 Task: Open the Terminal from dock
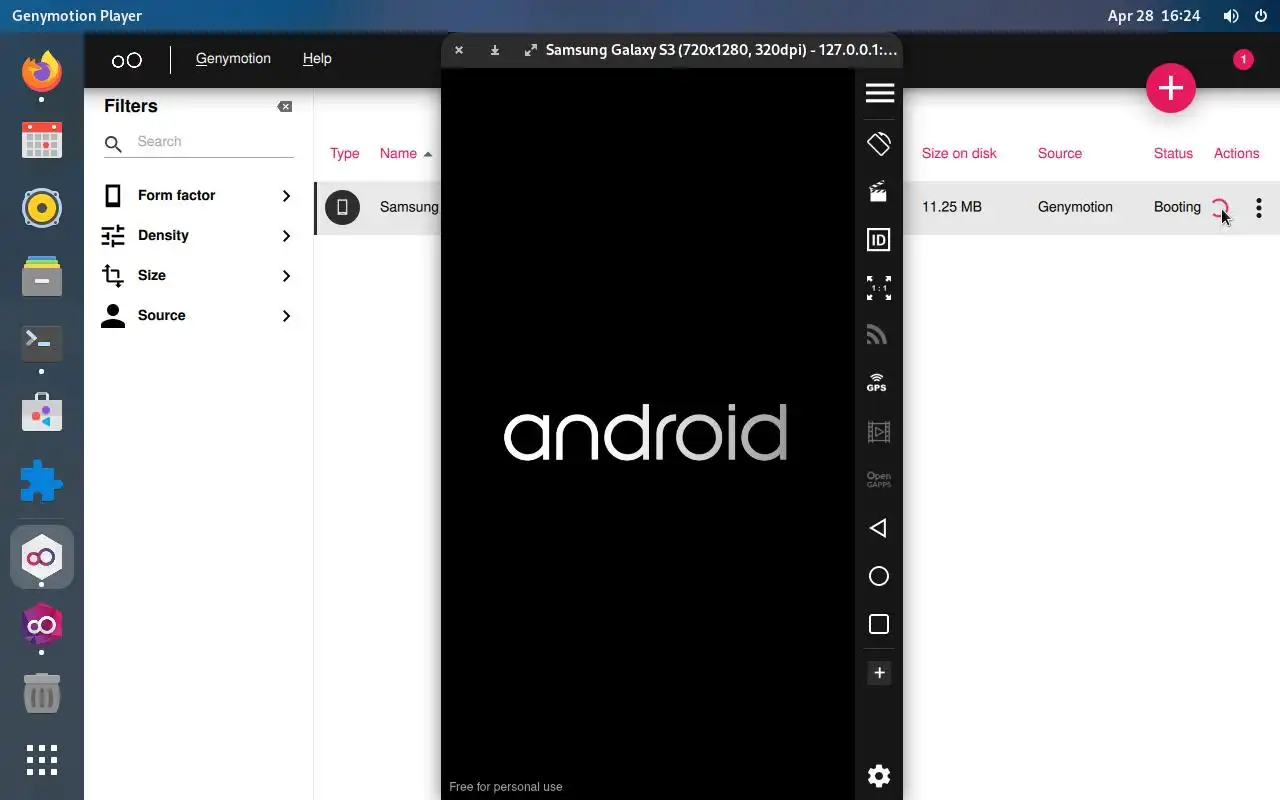(x=42, y=343)
